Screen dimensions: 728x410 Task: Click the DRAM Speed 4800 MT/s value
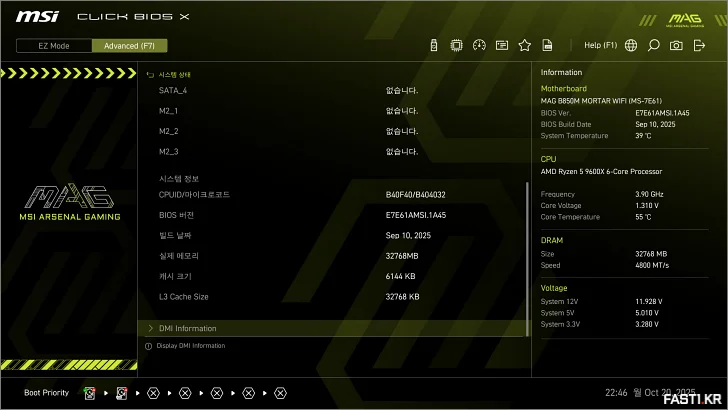point(652,265)
